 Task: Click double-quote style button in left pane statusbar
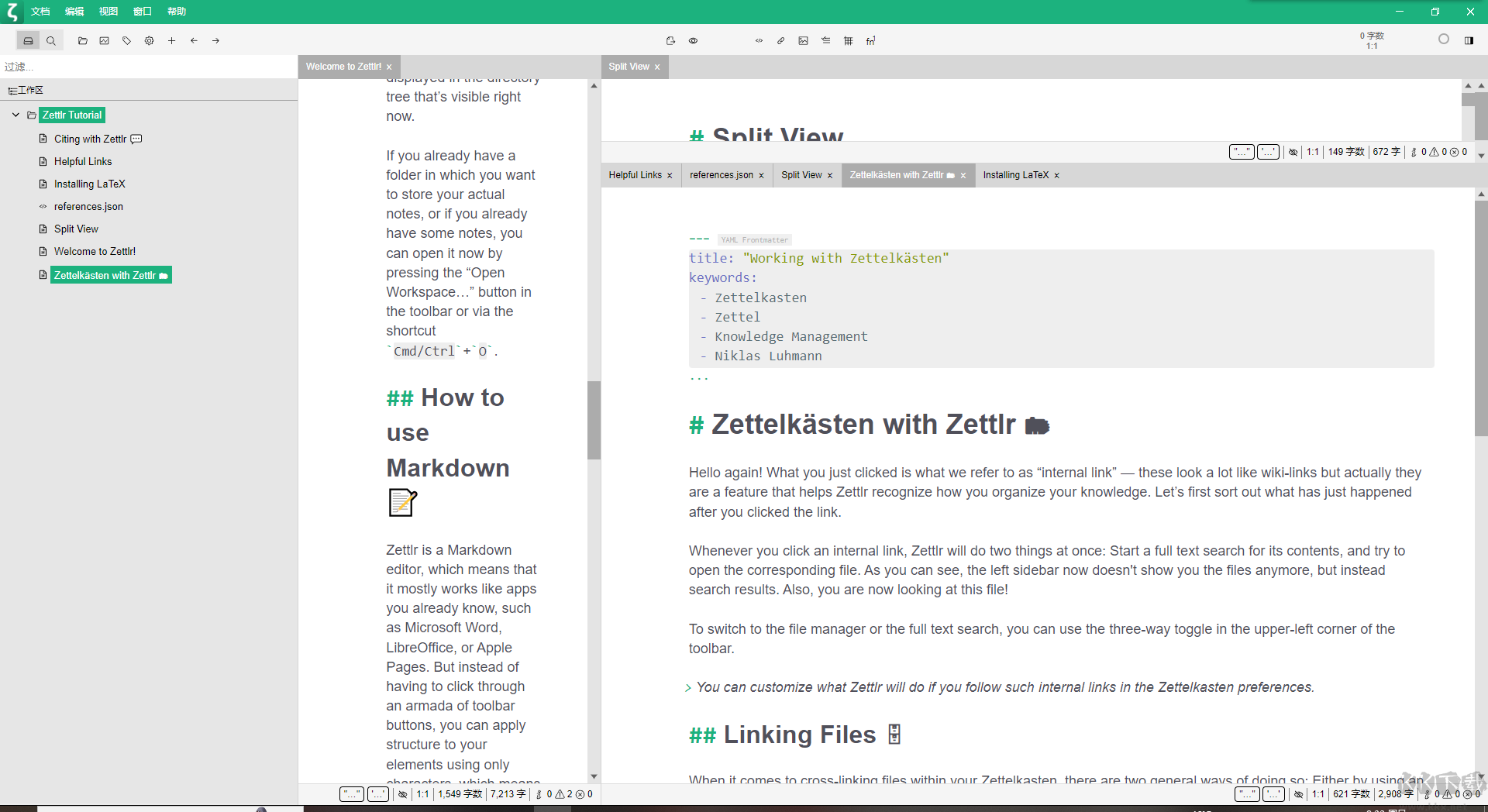click(x=352, y=793)
